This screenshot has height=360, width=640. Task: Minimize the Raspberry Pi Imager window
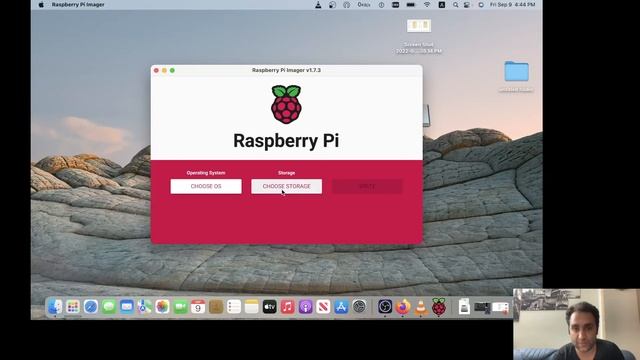click(x=164, y=70)
